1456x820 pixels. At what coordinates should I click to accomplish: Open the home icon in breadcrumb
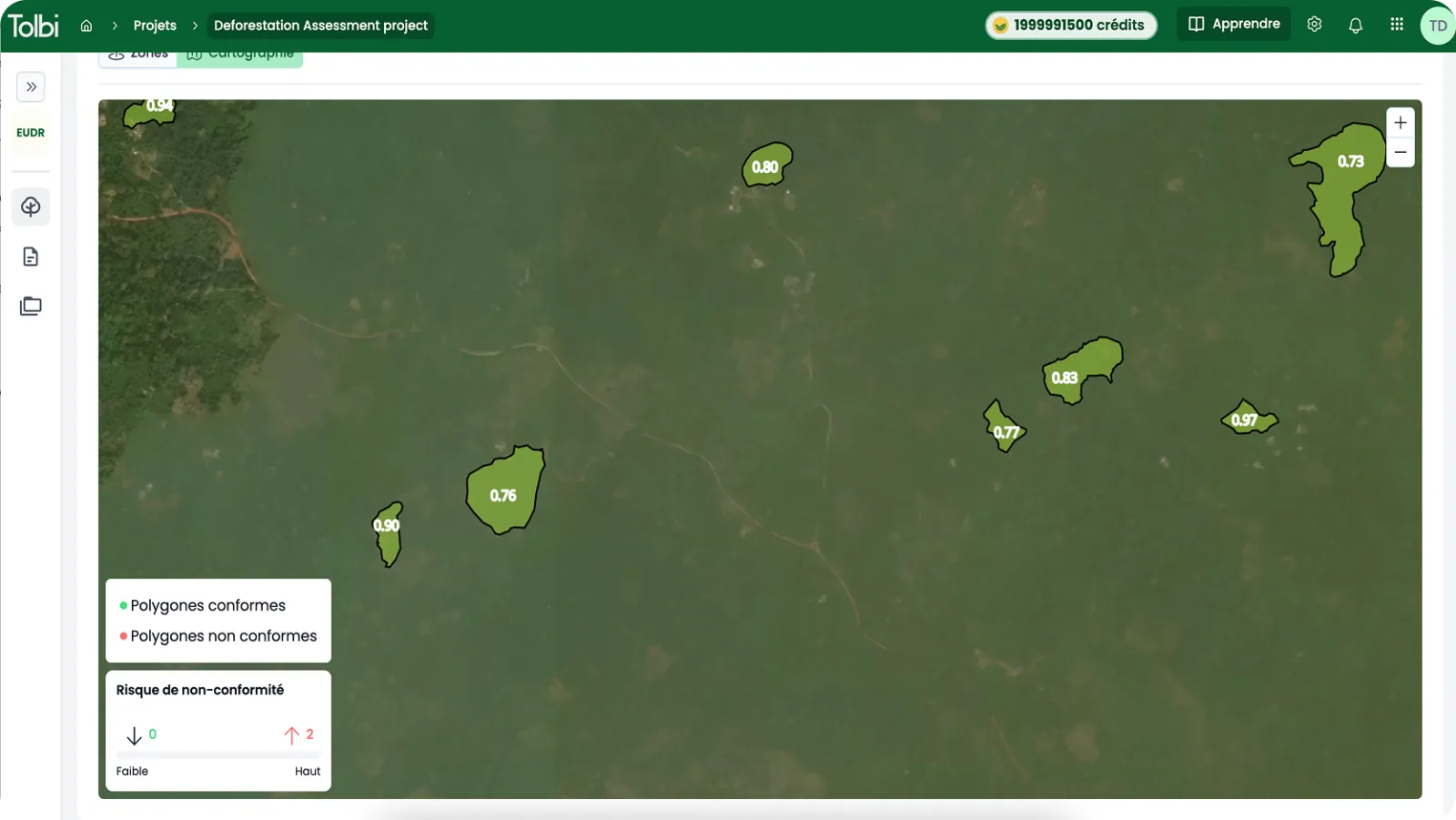[x=86, y=25]
